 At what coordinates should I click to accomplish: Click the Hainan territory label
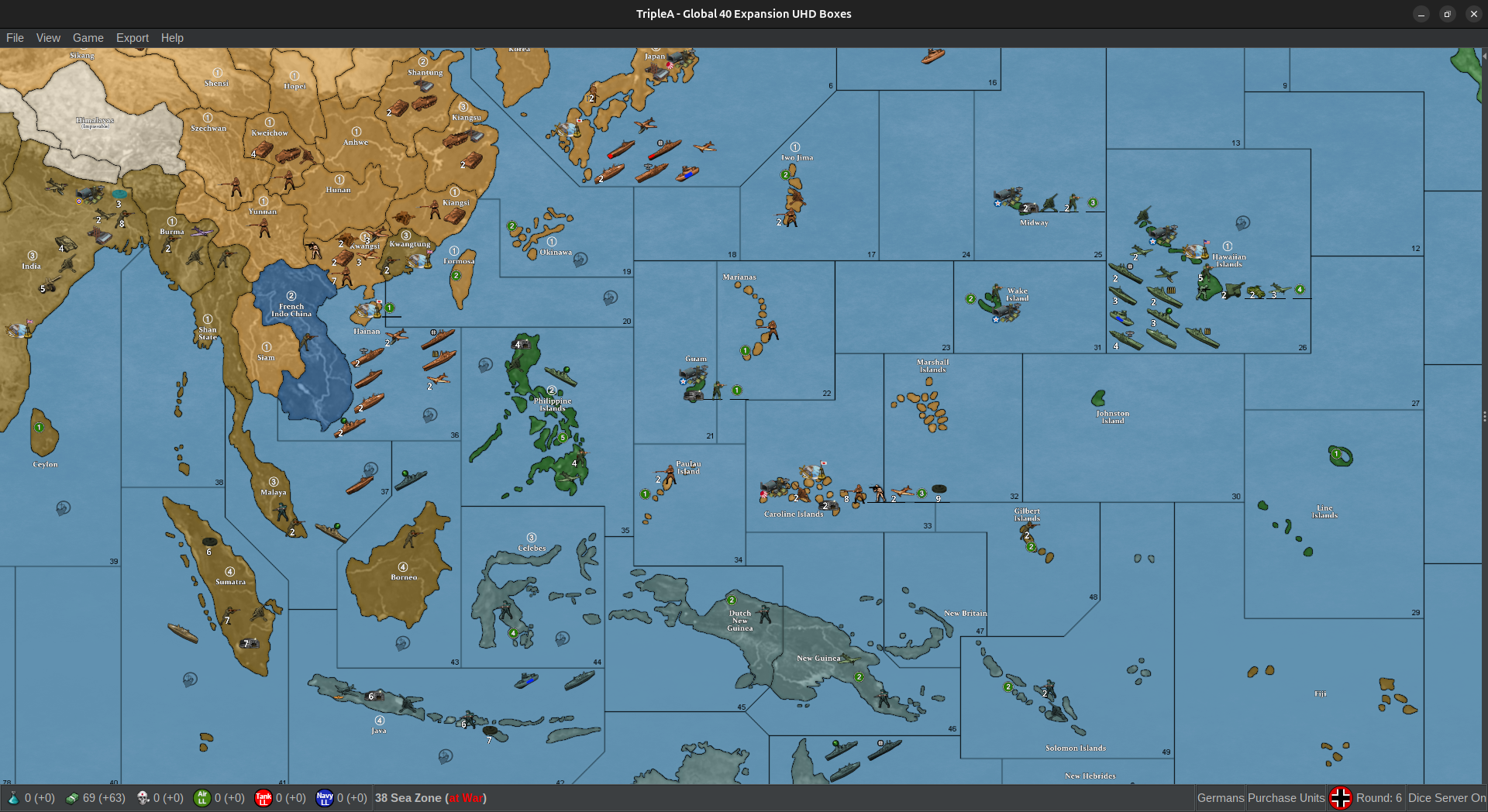[367, 332]
